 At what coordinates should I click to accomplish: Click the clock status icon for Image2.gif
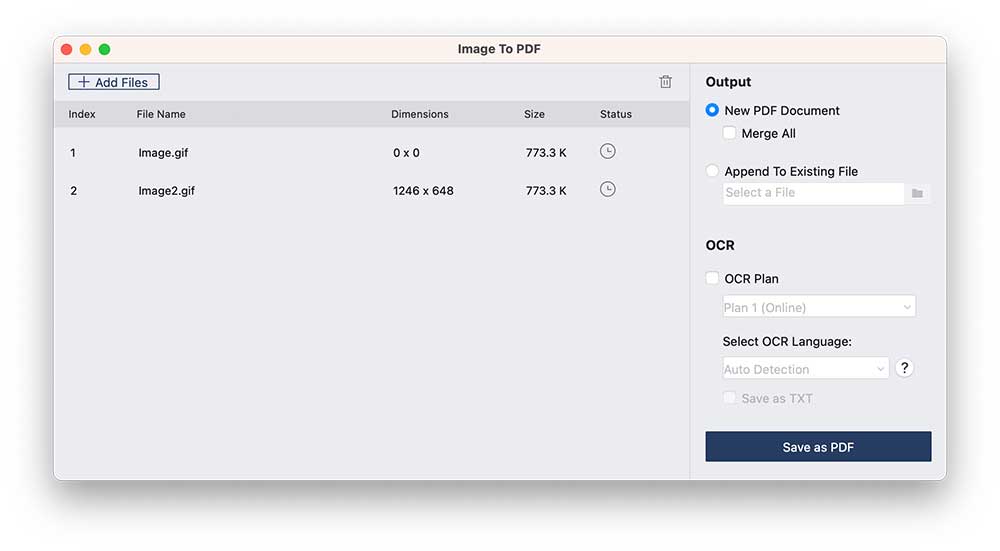(x=607, y=189)
